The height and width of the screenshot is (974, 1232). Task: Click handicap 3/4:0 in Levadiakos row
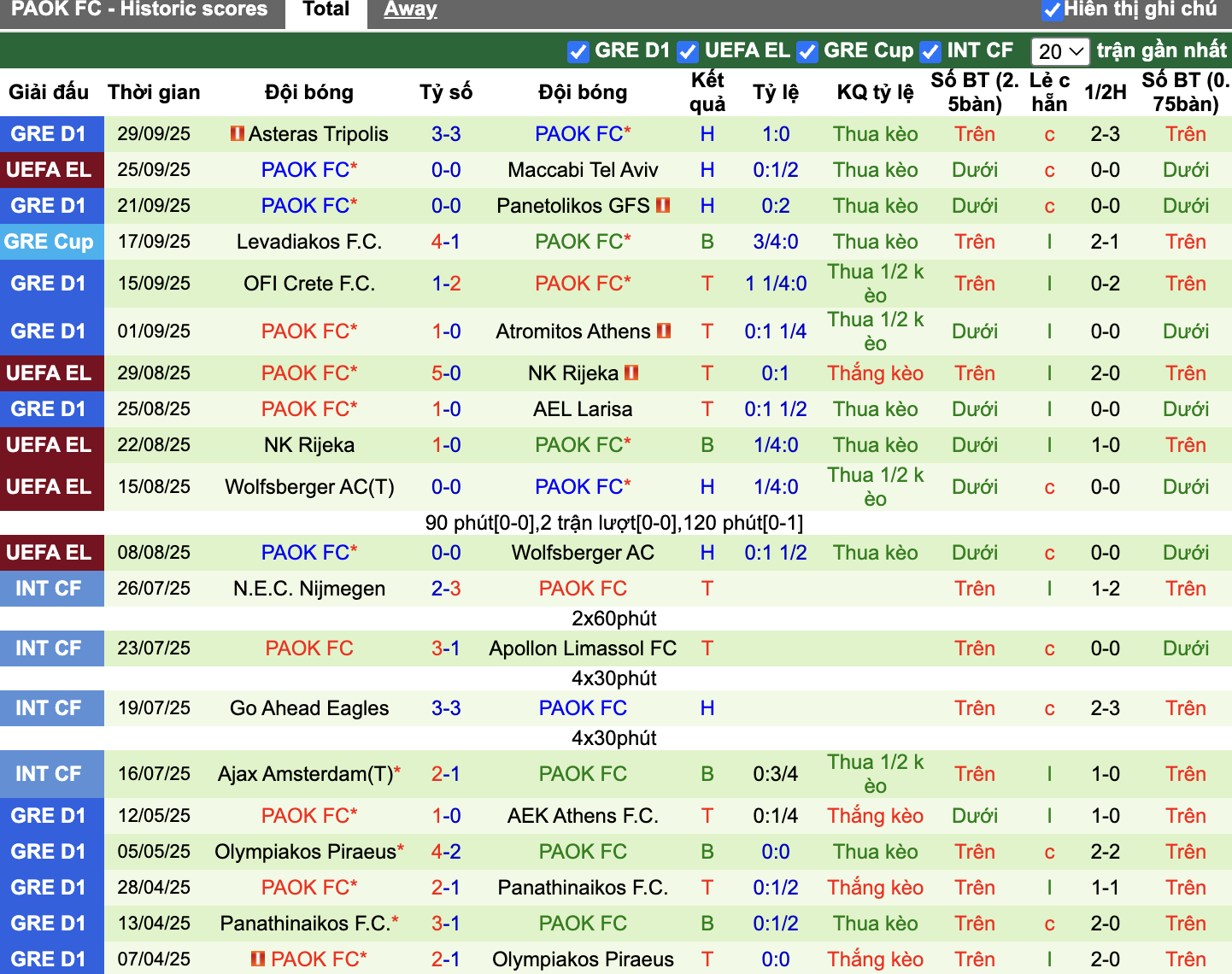776,242
